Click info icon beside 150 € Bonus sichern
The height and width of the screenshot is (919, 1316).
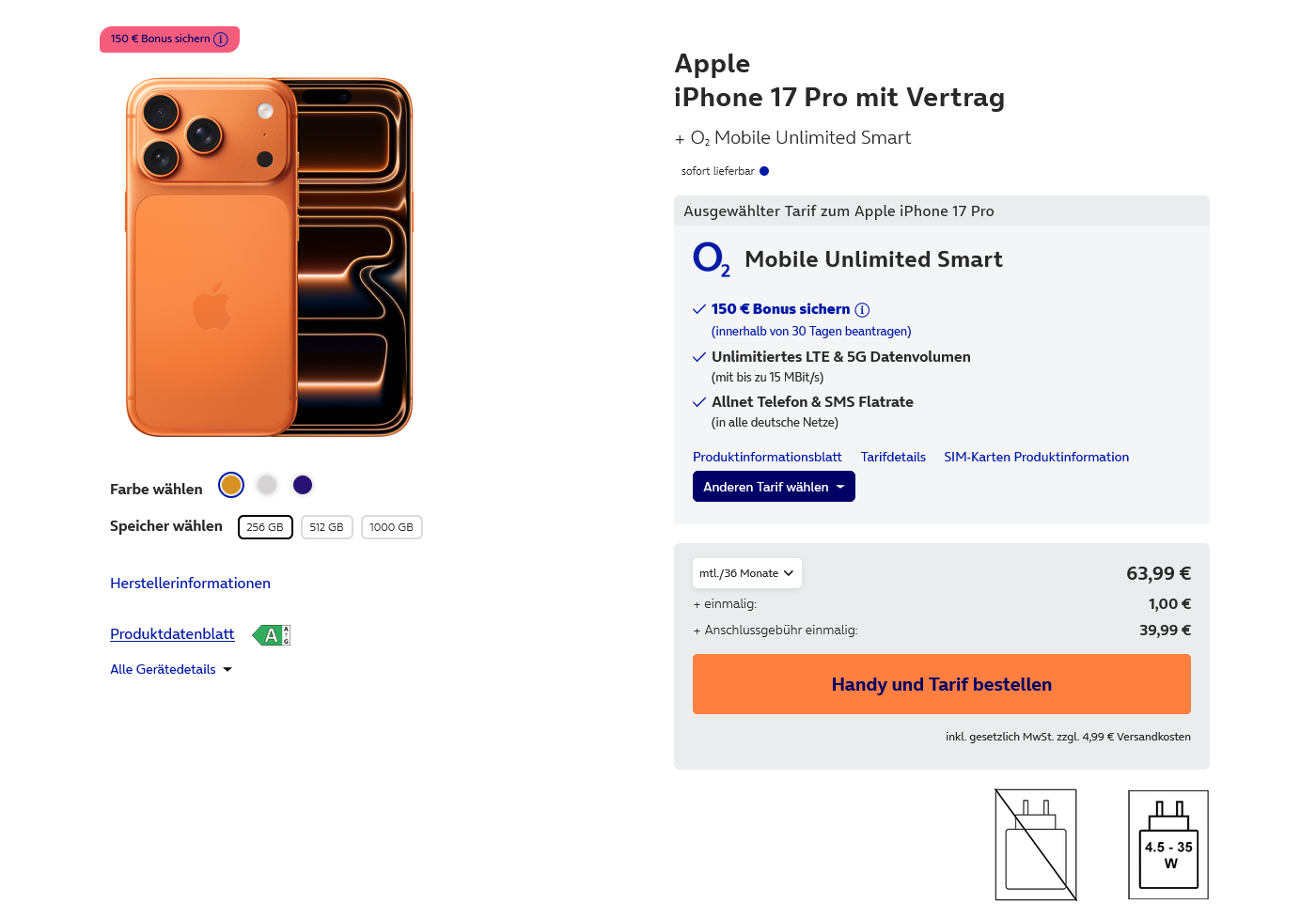point(862,310)
